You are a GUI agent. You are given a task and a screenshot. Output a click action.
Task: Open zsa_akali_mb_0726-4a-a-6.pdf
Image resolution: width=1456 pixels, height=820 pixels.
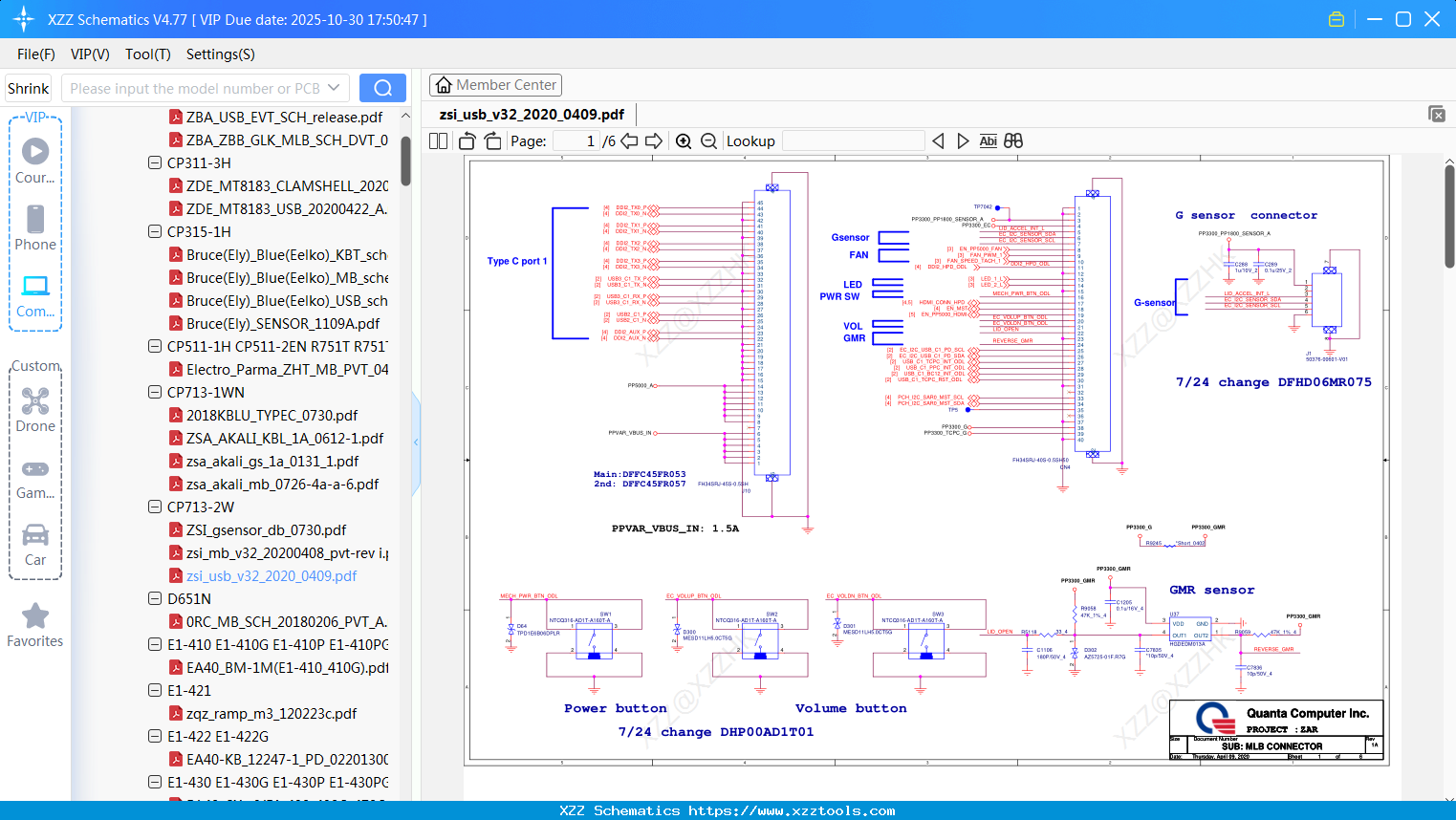[282, 484]
